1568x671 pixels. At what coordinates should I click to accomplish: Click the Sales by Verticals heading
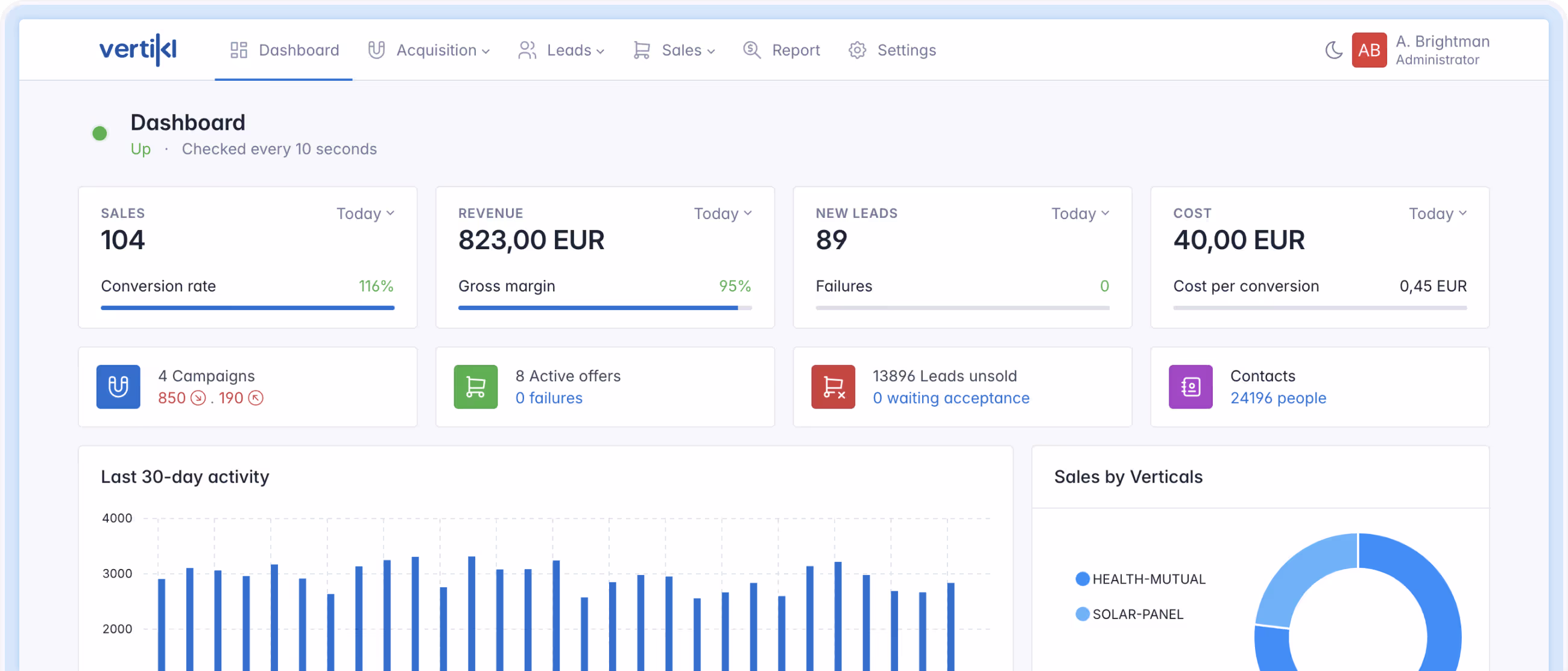click(x=1128, y=477)
